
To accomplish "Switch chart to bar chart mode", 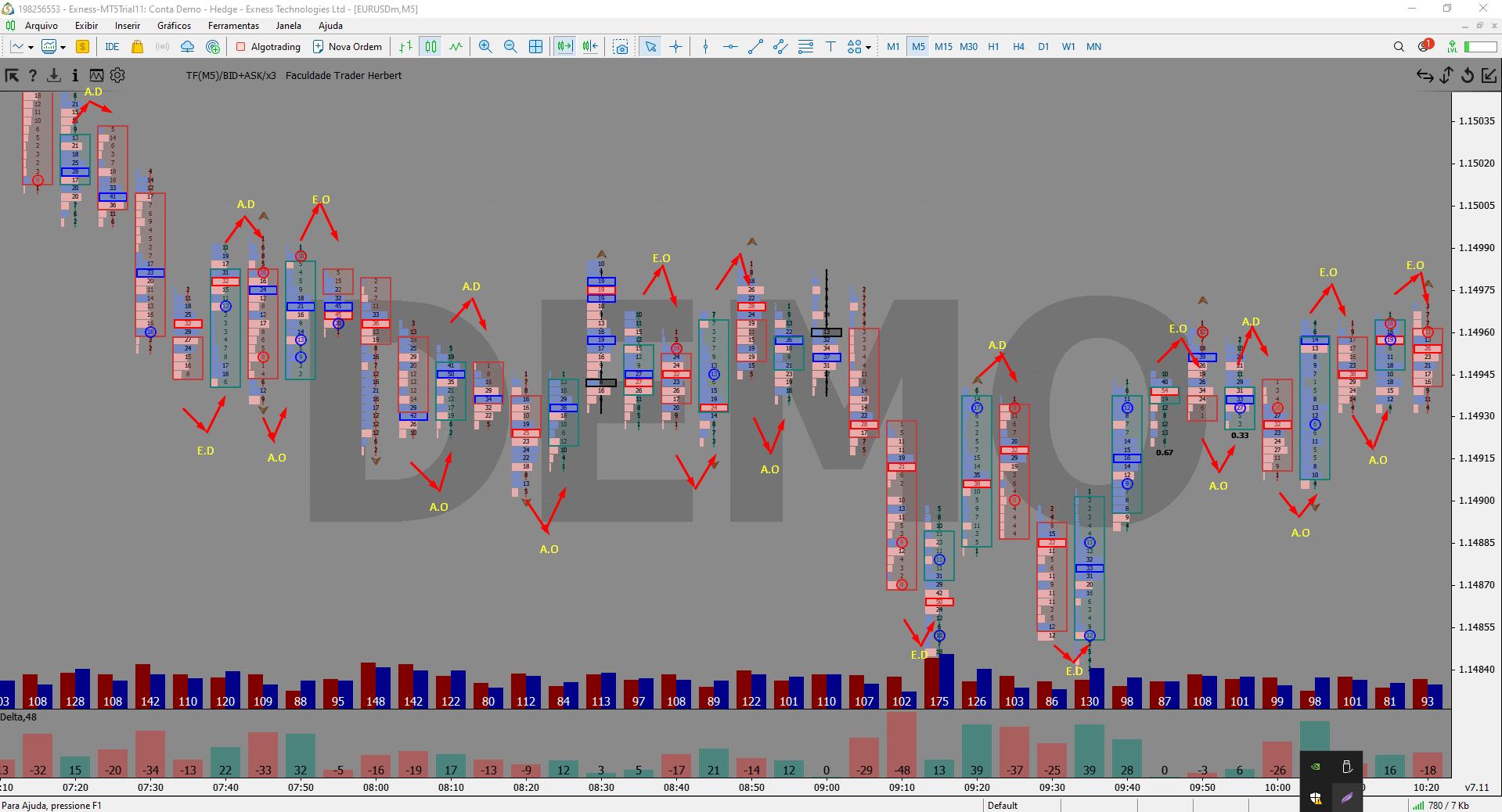I will tap(405, 47).
